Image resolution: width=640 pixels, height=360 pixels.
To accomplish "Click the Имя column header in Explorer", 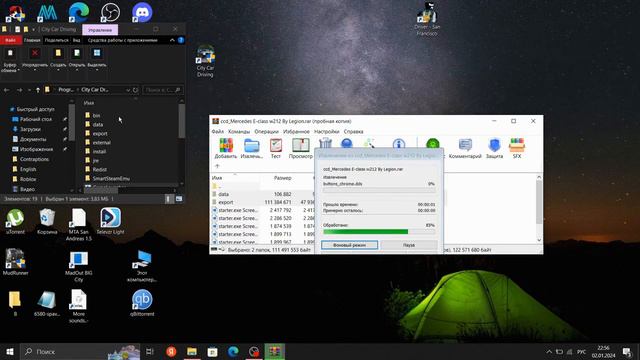I will click(89, 103).
